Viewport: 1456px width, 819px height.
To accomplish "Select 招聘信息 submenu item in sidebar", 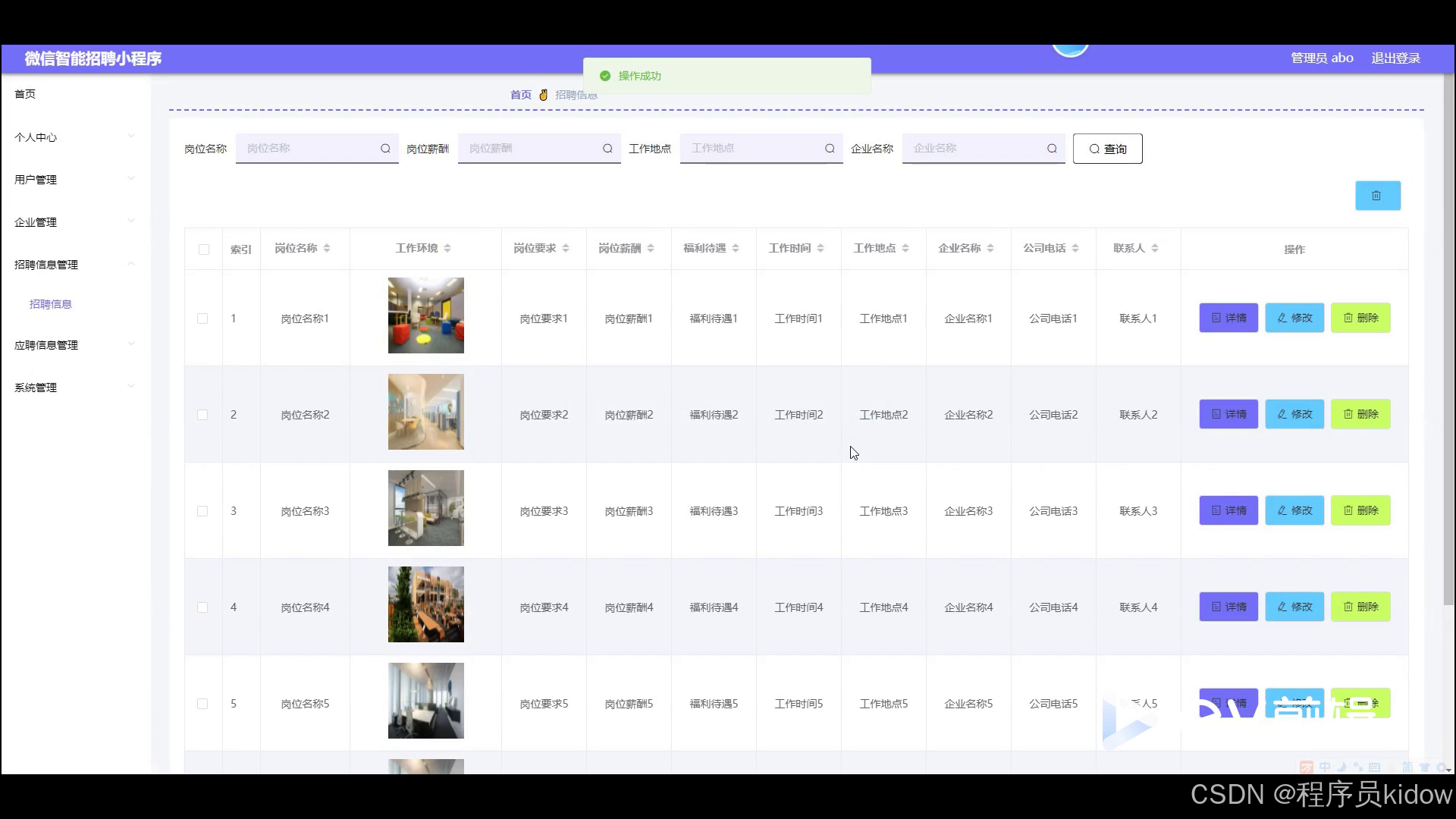I will (x=51, y=304).
